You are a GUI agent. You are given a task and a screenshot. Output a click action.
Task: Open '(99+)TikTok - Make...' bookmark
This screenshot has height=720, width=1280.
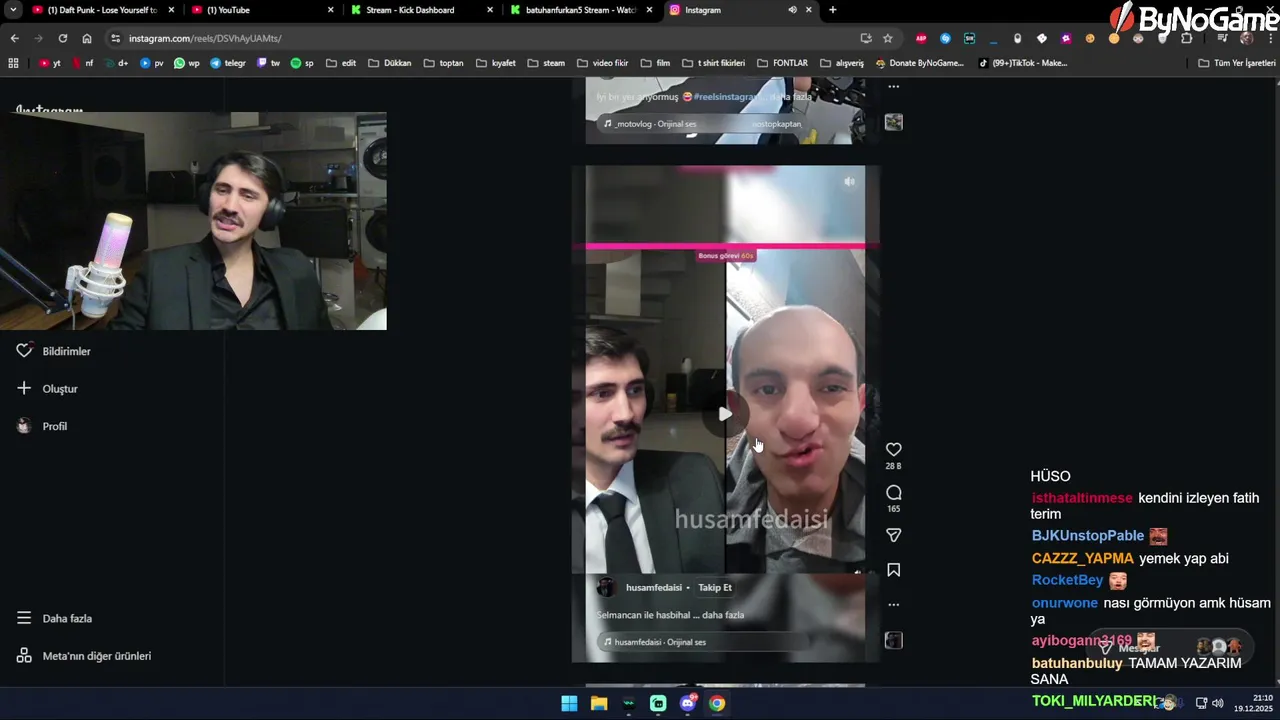(x=1024, y=63)
